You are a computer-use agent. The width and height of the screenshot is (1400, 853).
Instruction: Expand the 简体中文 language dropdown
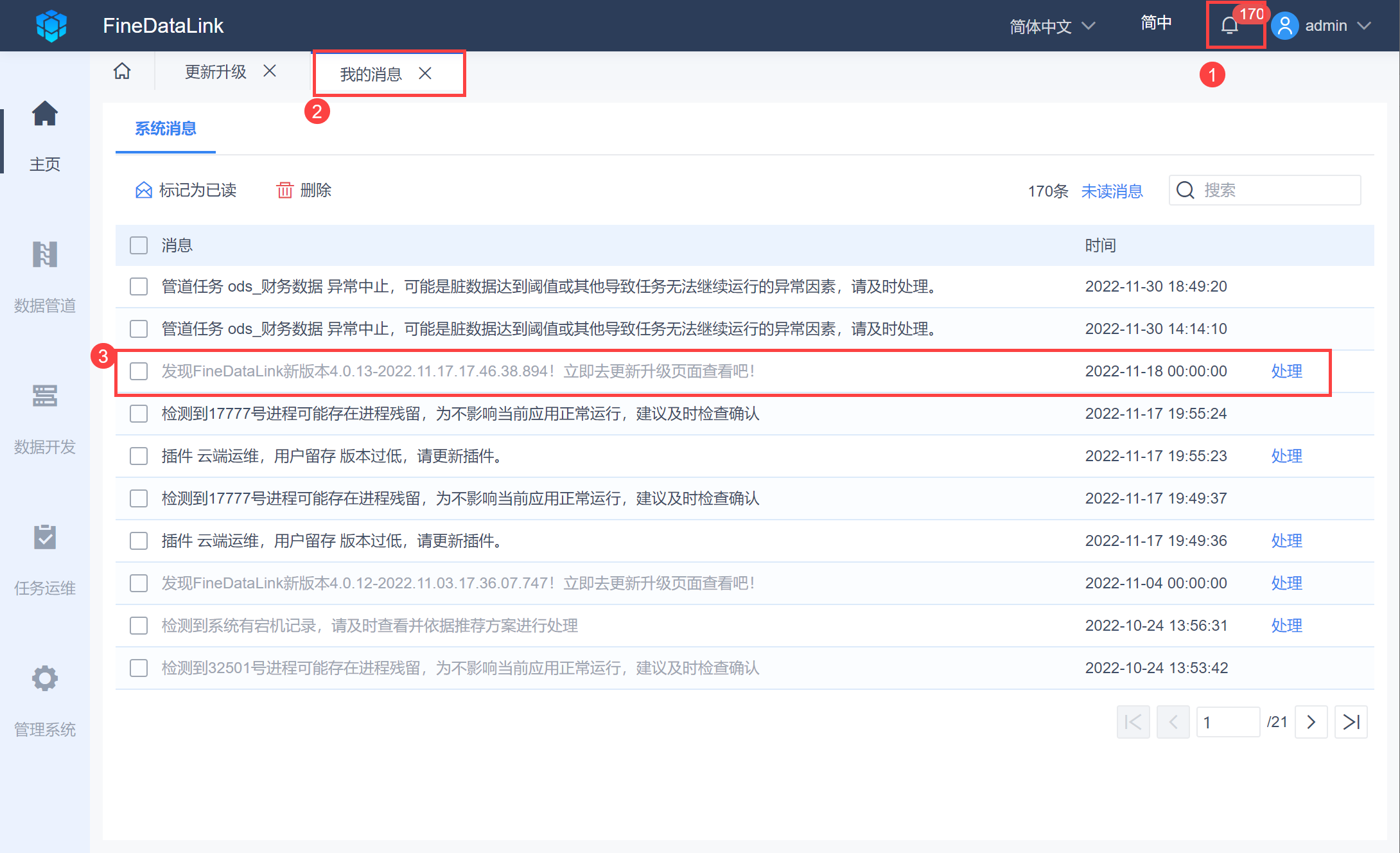1051,26
